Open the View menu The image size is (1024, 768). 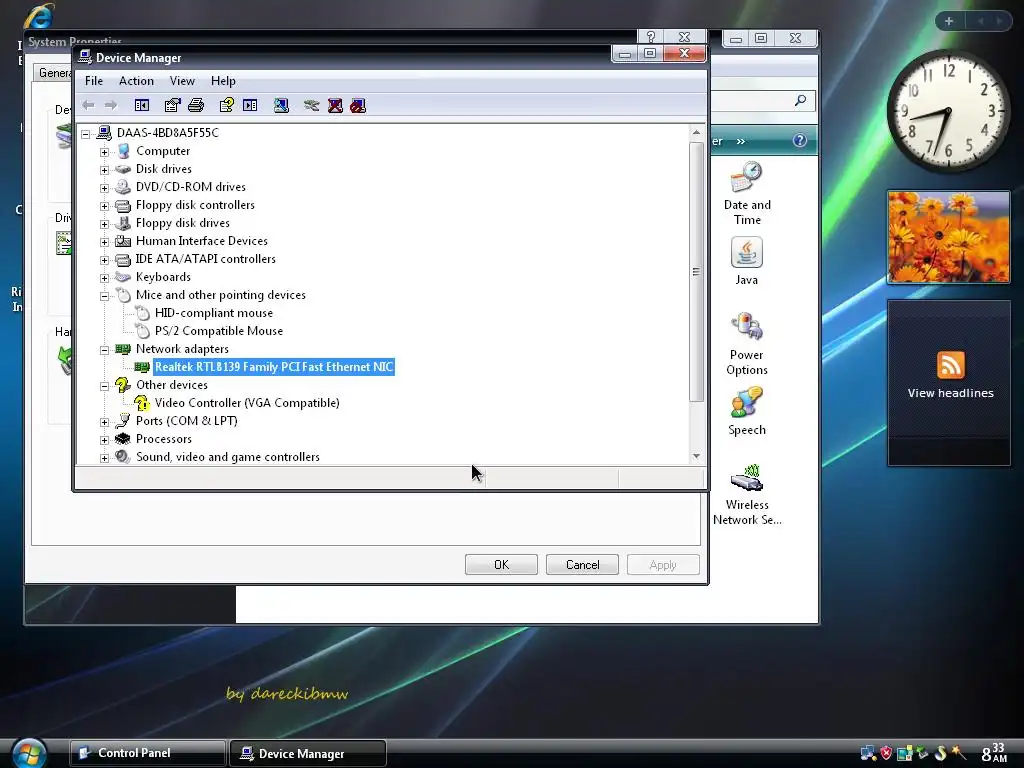(182, 81)
